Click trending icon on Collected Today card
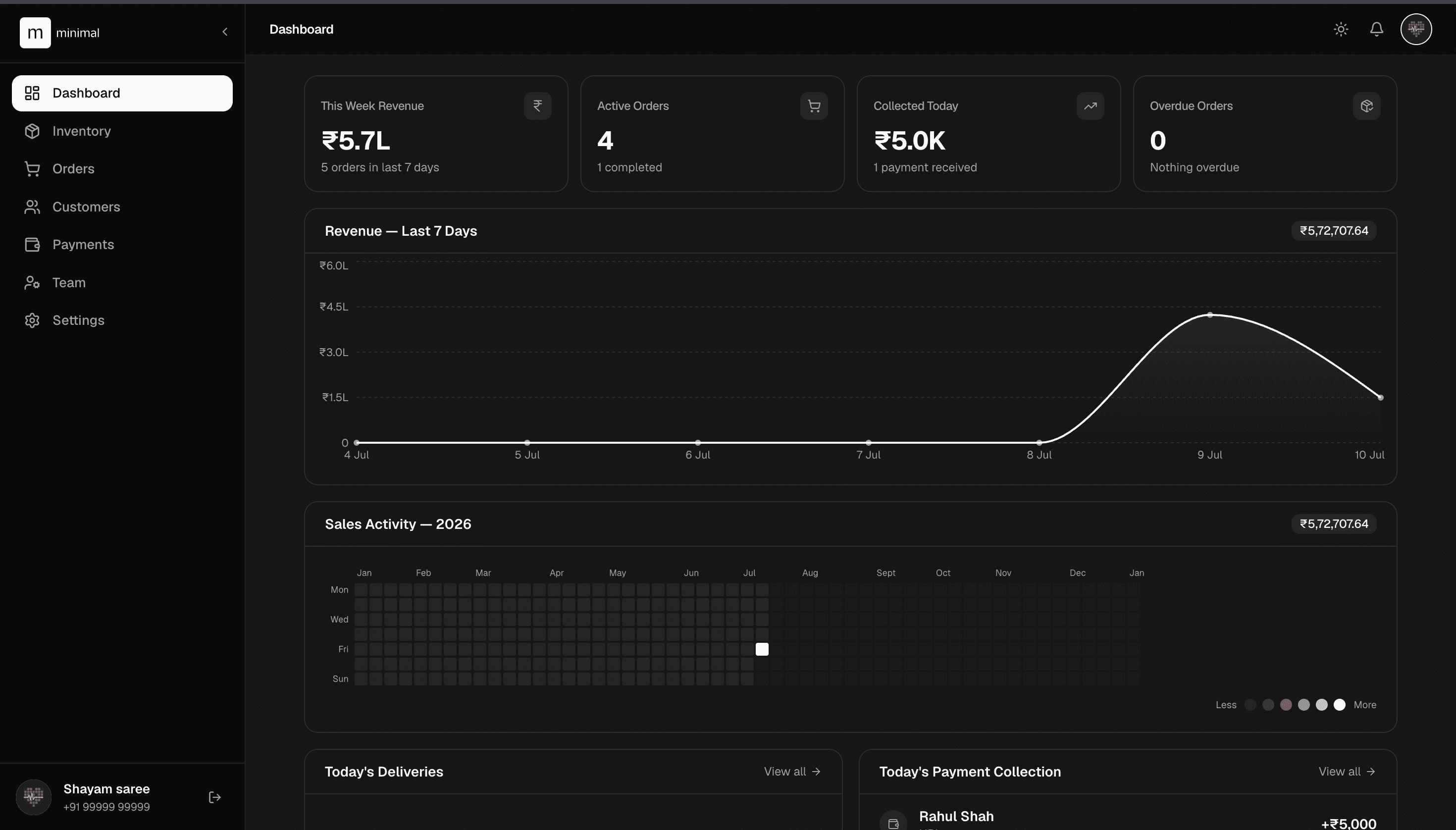 coord(1090,106)
